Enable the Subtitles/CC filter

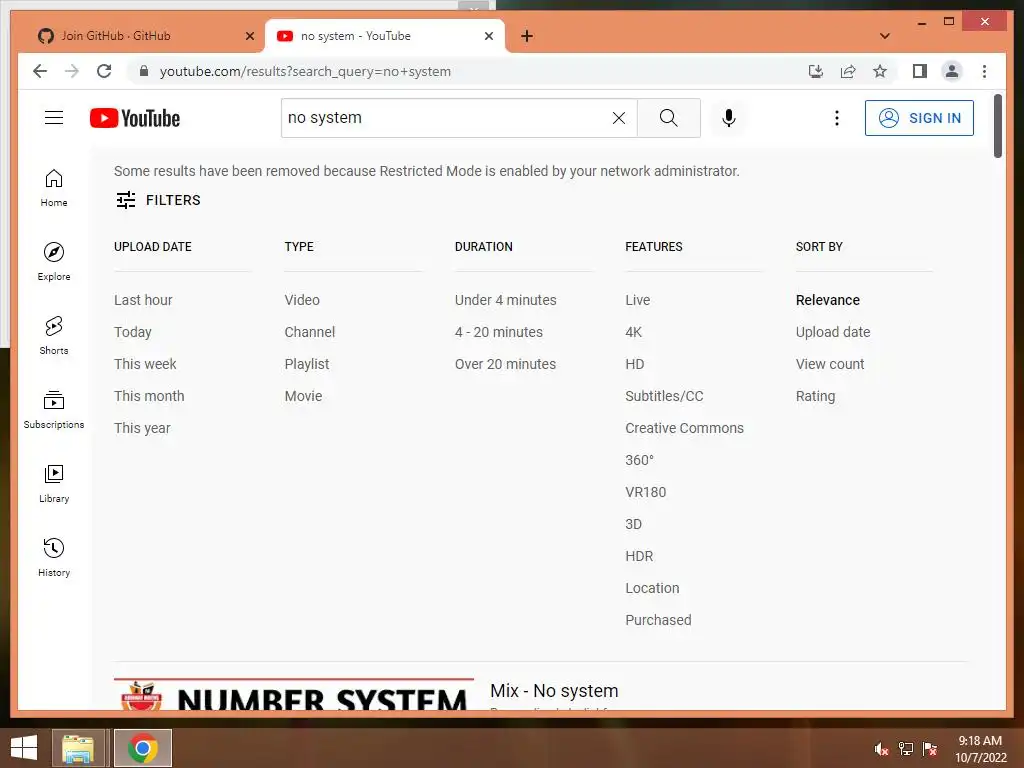664,396
